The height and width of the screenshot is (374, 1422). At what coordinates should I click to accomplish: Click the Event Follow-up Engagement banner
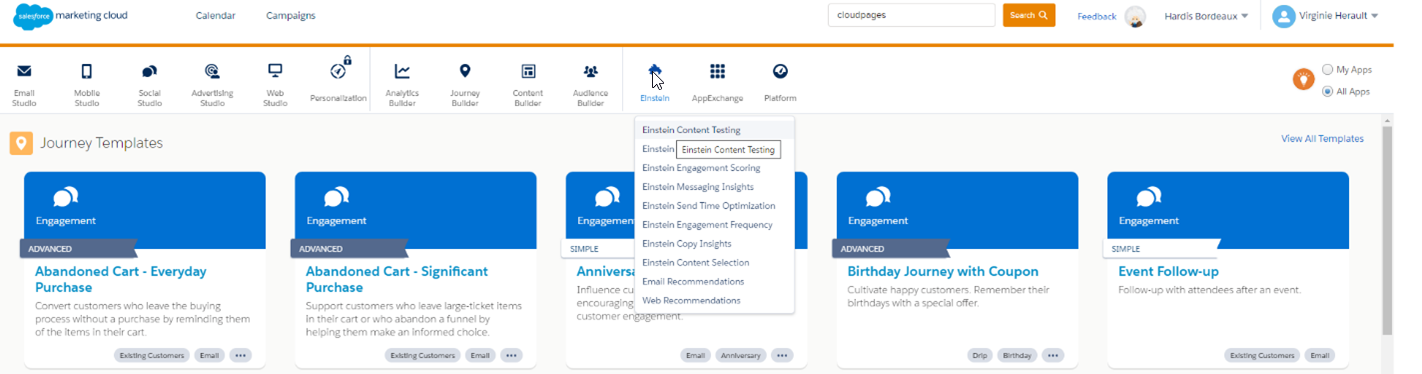(x=1228, y=210)
